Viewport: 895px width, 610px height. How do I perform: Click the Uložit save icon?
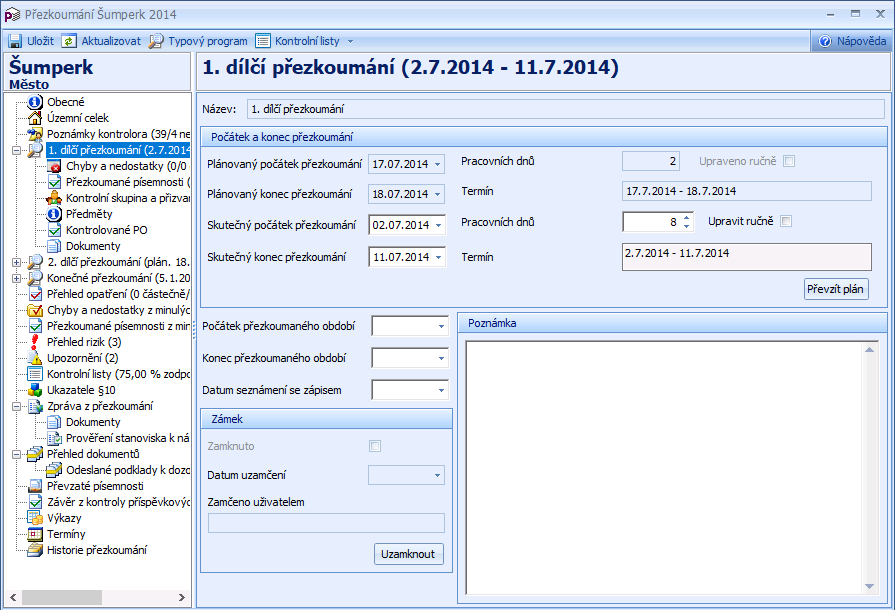15,41
